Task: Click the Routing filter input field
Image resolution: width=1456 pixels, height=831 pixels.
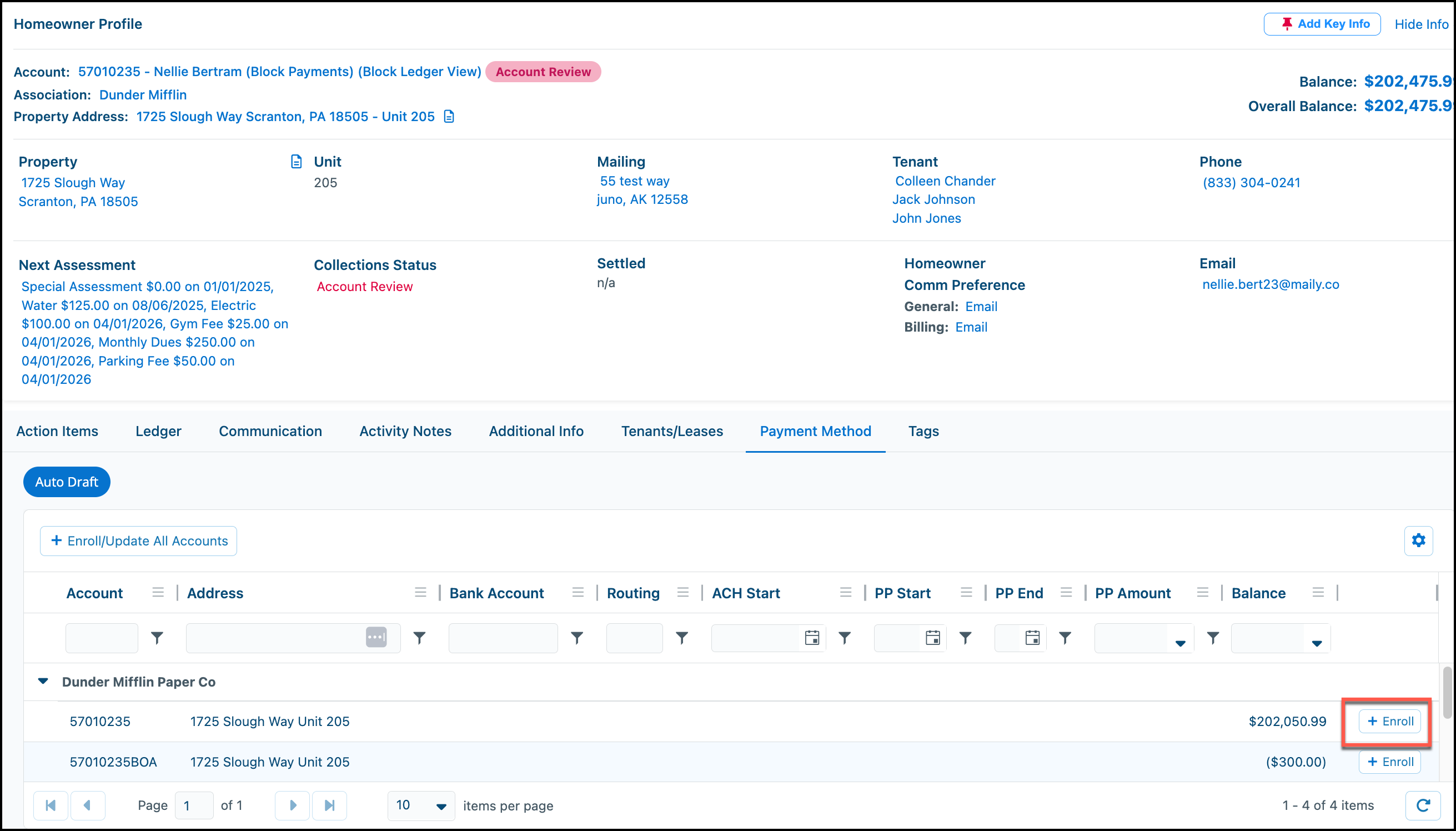Action: click(x=635, y=638)
